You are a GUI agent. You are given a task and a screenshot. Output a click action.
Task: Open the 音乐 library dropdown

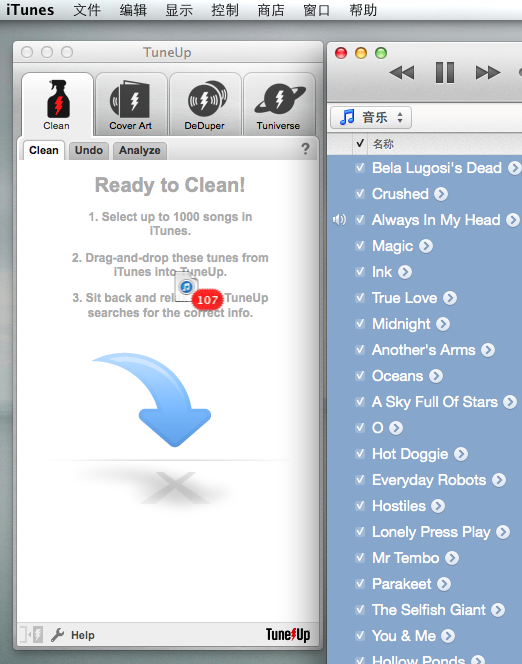[x=371, y=117]
